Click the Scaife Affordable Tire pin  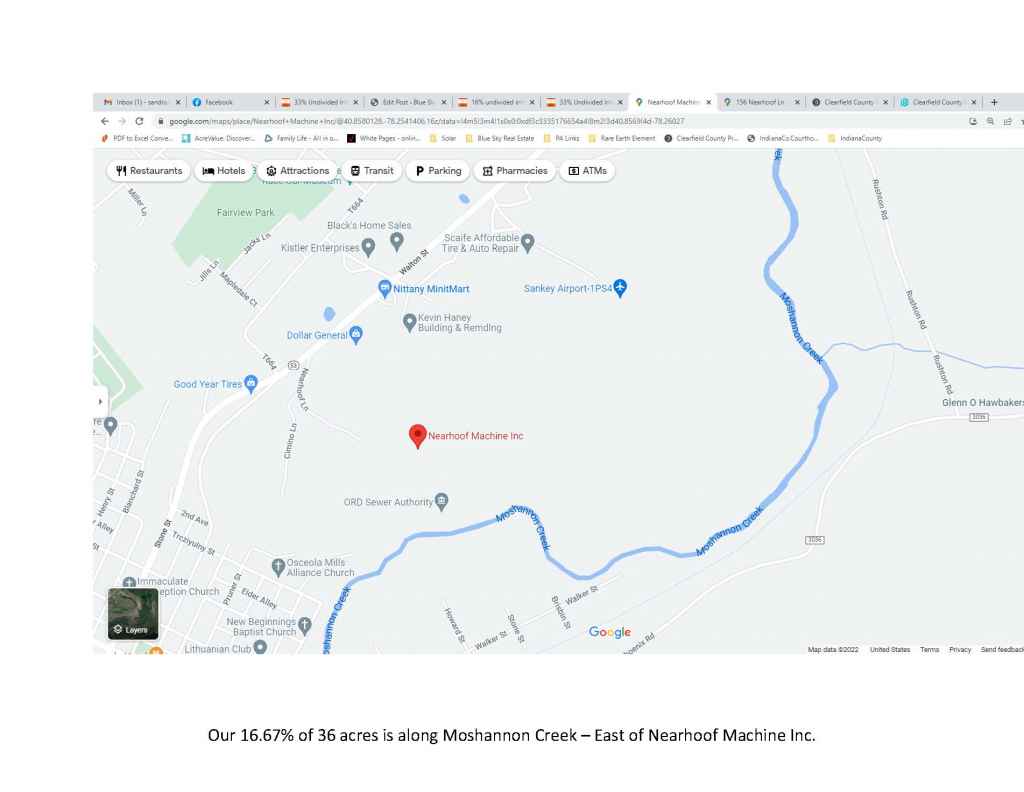point(528,241)
